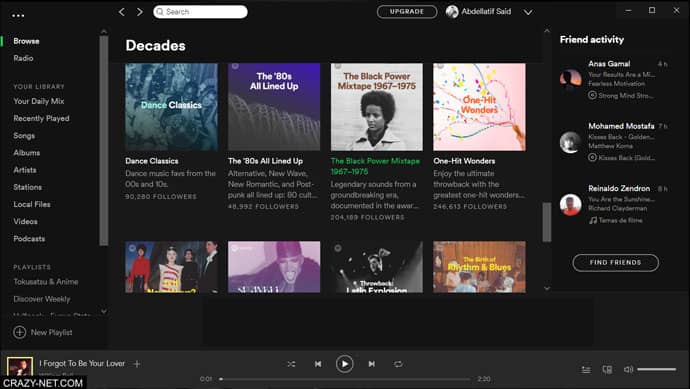The height and width of the screenshot is (389, 690).
Task: Click the Search field
Action: point(200,12)
